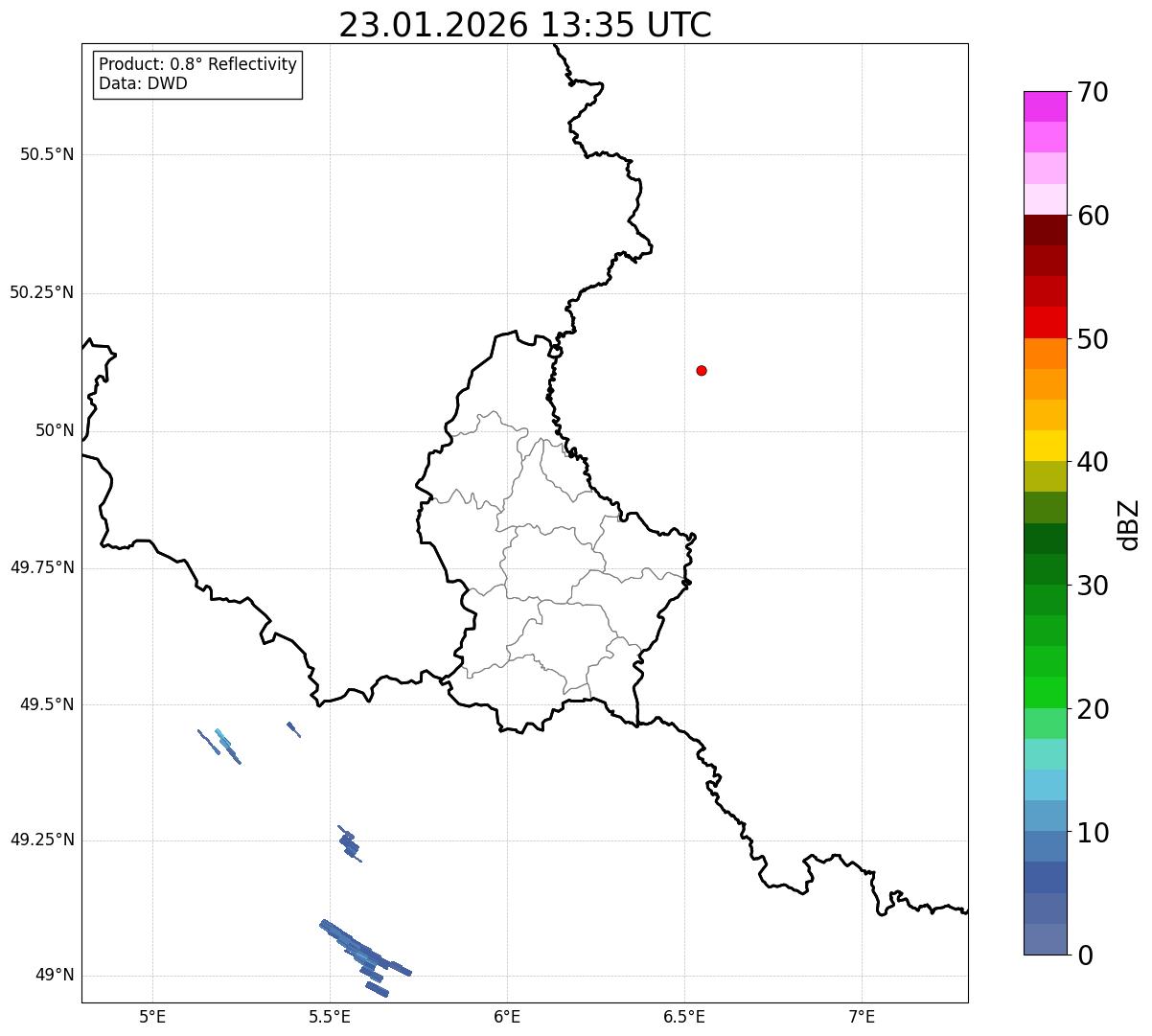Pick the yellow swatch above 40 dBZ
The image size is (1152, 1036).
[x=1045, y=446]
